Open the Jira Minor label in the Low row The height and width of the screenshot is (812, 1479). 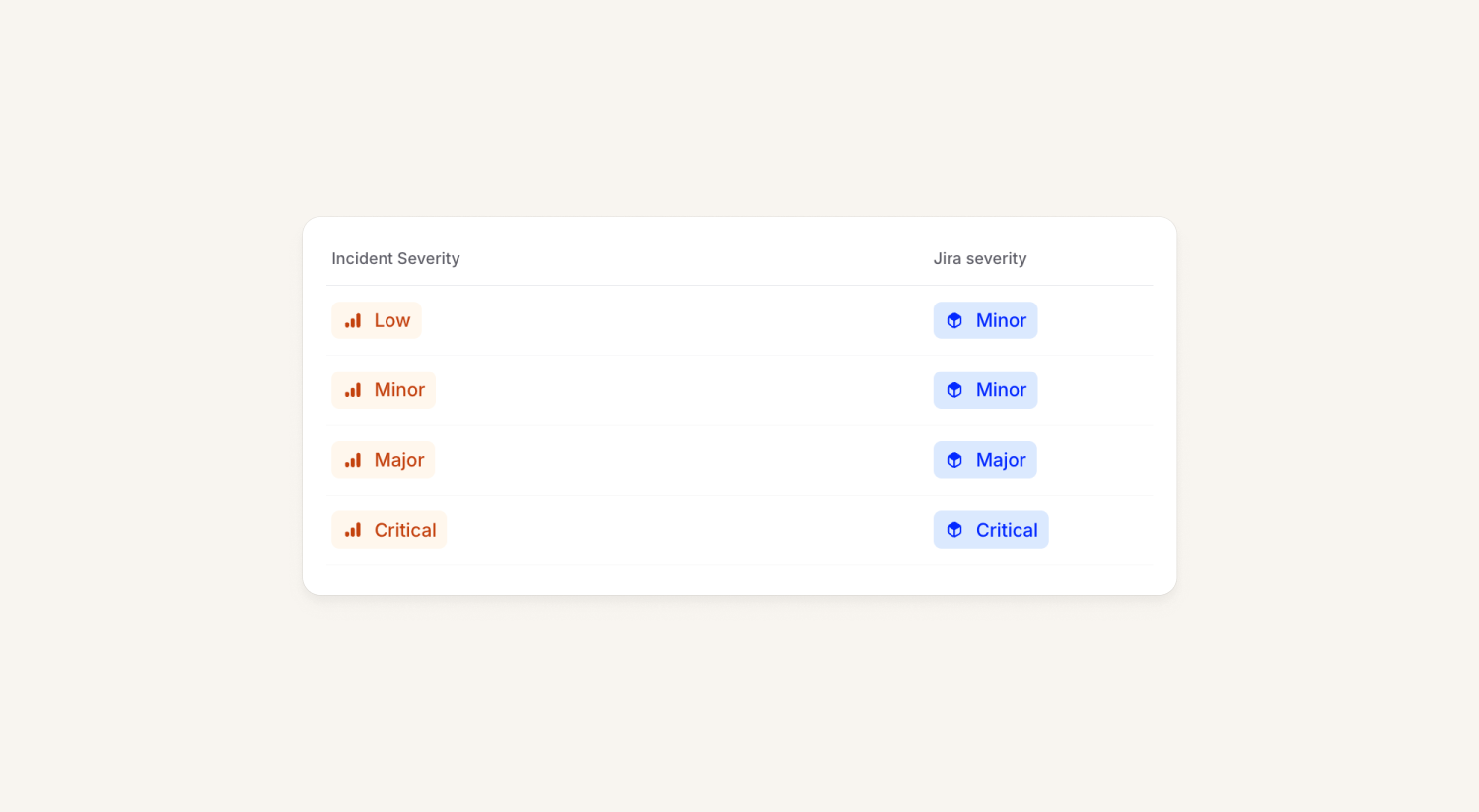tap(1001, 321)
